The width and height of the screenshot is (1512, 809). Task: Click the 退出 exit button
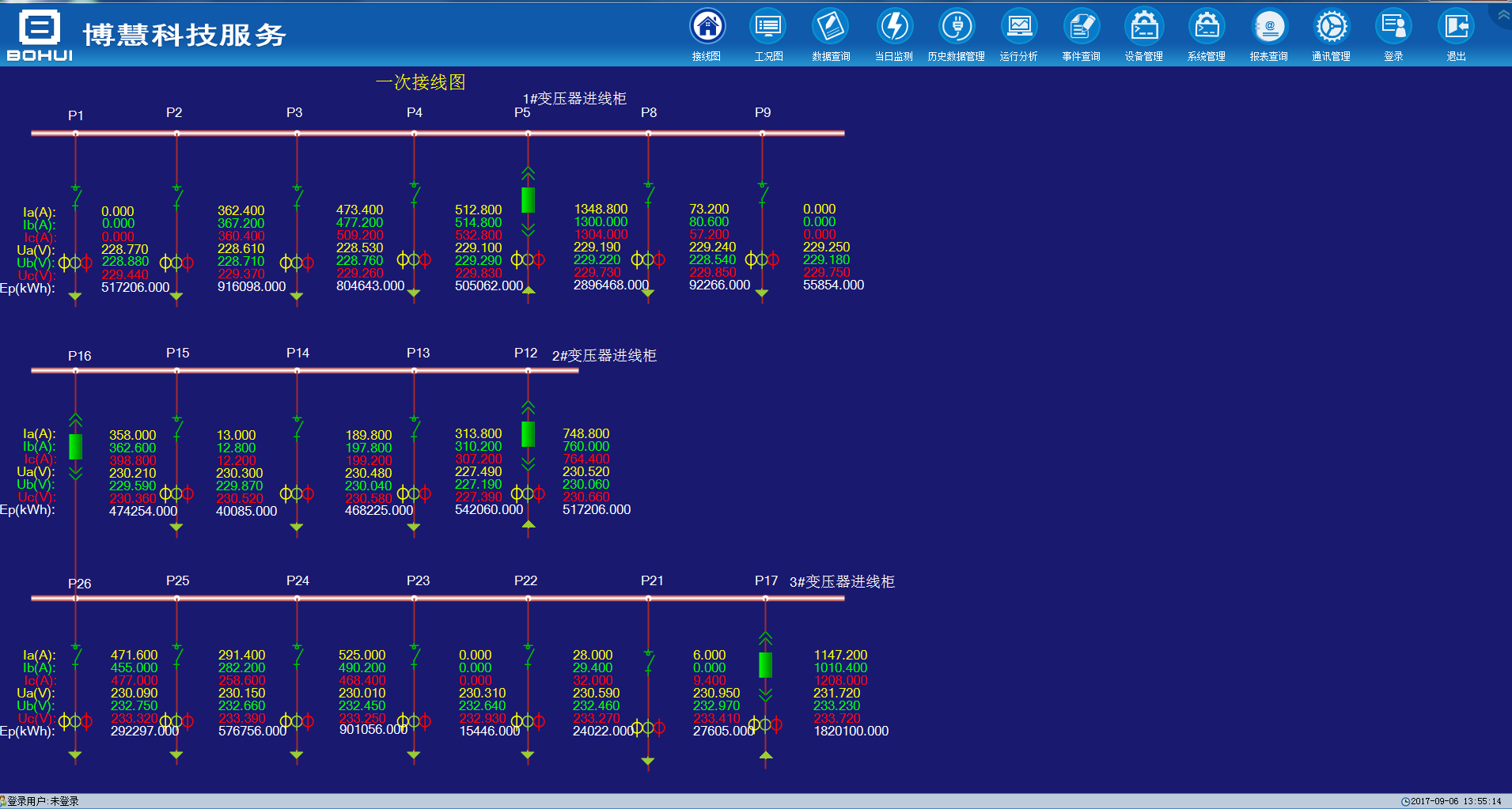[x=1456, y=27]
